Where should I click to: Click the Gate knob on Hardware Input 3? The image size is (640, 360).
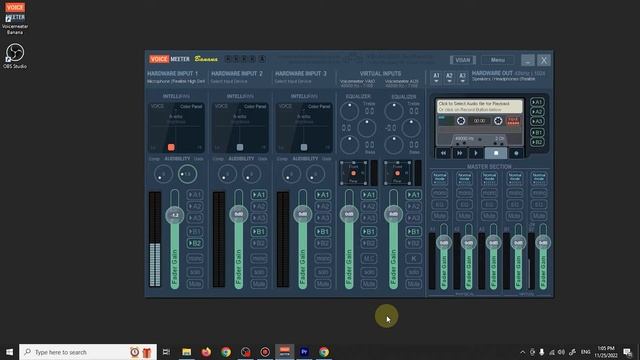(x=315, y=174)
